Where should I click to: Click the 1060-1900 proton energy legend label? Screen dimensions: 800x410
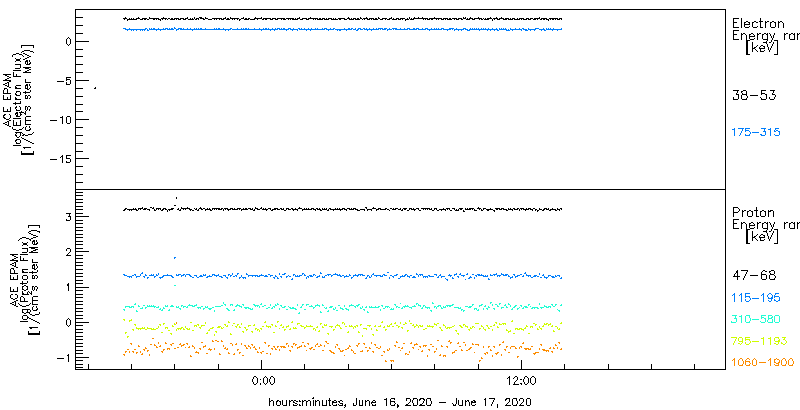(762, 362)
